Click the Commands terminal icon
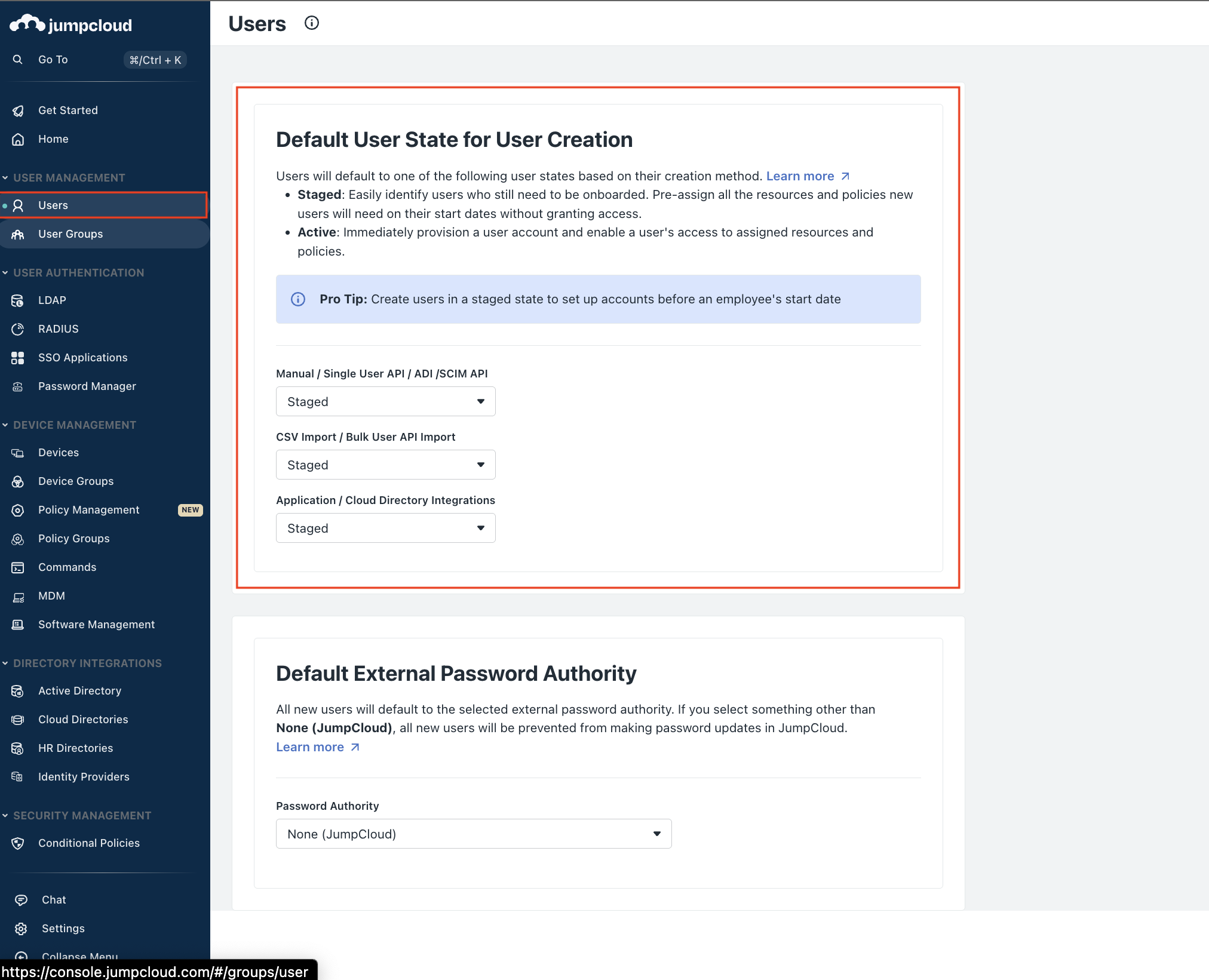Image resolution: width=1209 pixels, height=980 pixels. [18, 567]
